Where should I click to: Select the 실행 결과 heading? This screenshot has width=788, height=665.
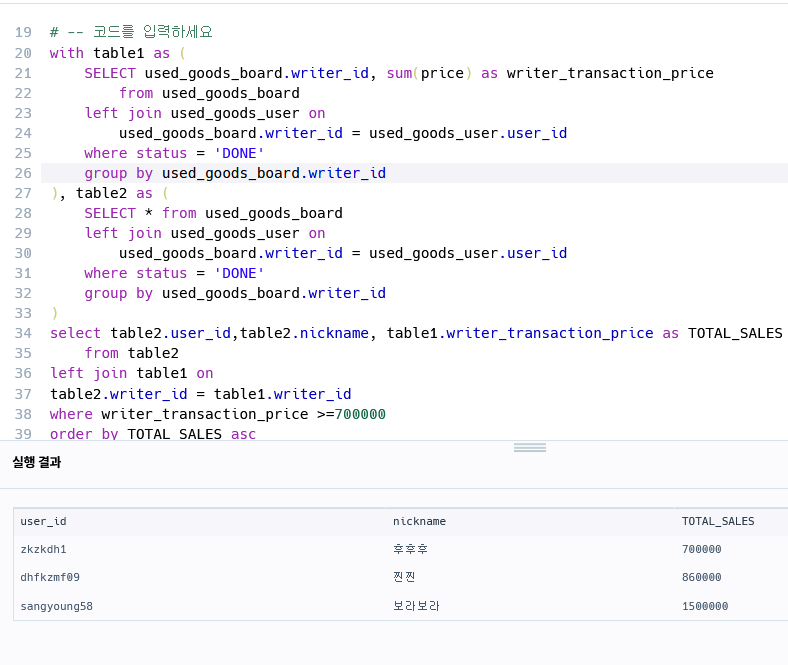click(x=37, y=462)
